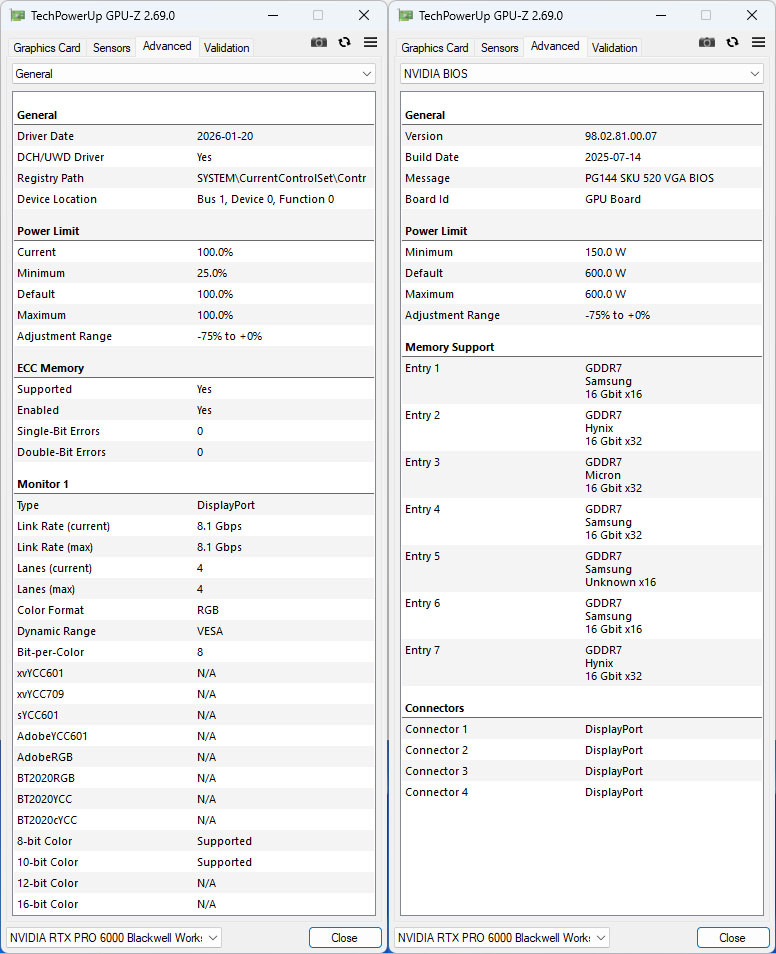Open the General category dropdown, left window
This screenshot has height=954, width=776.
194,74
